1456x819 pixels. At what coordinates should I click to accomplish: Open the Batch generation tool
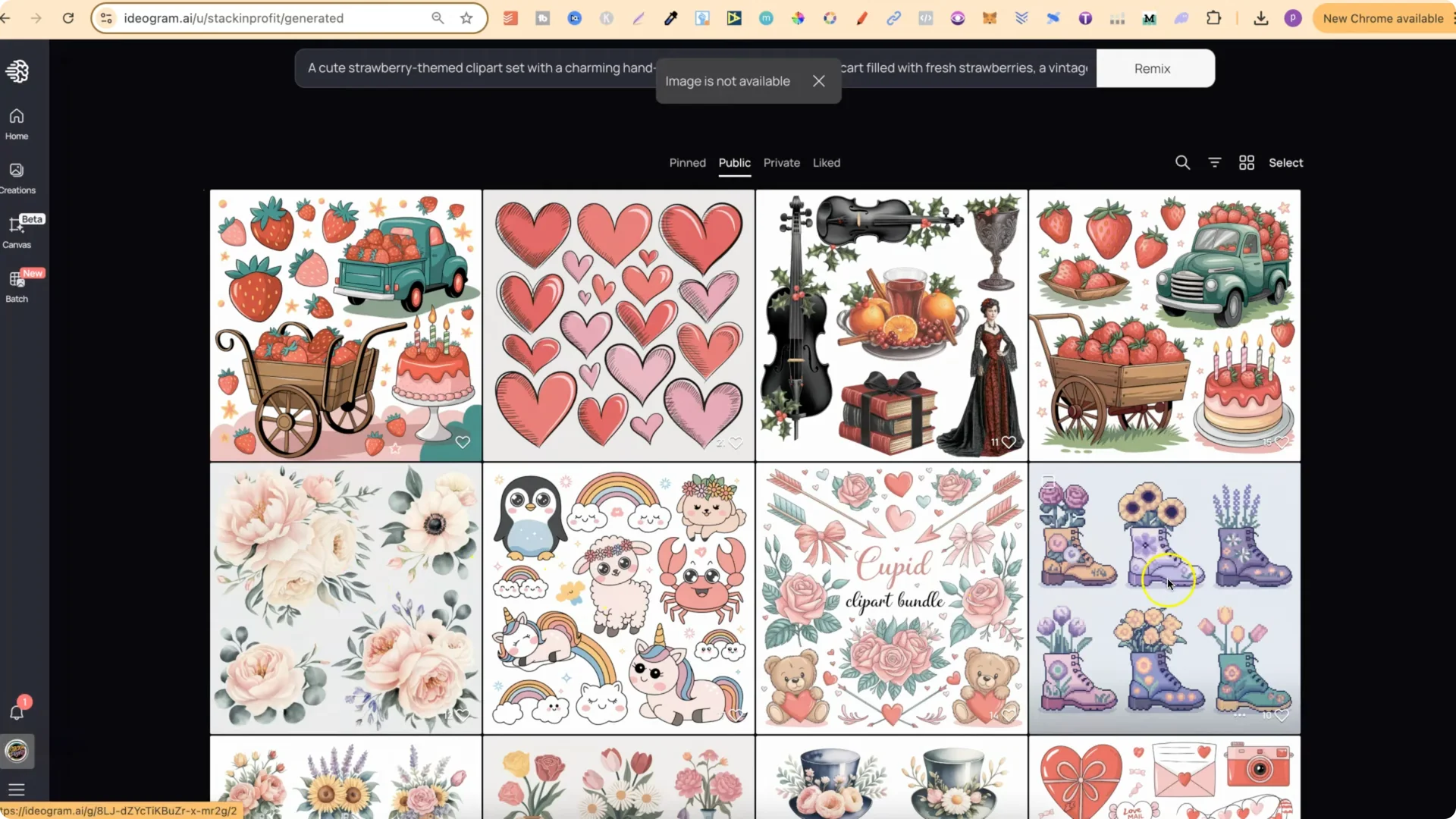(x=17, y=287)
